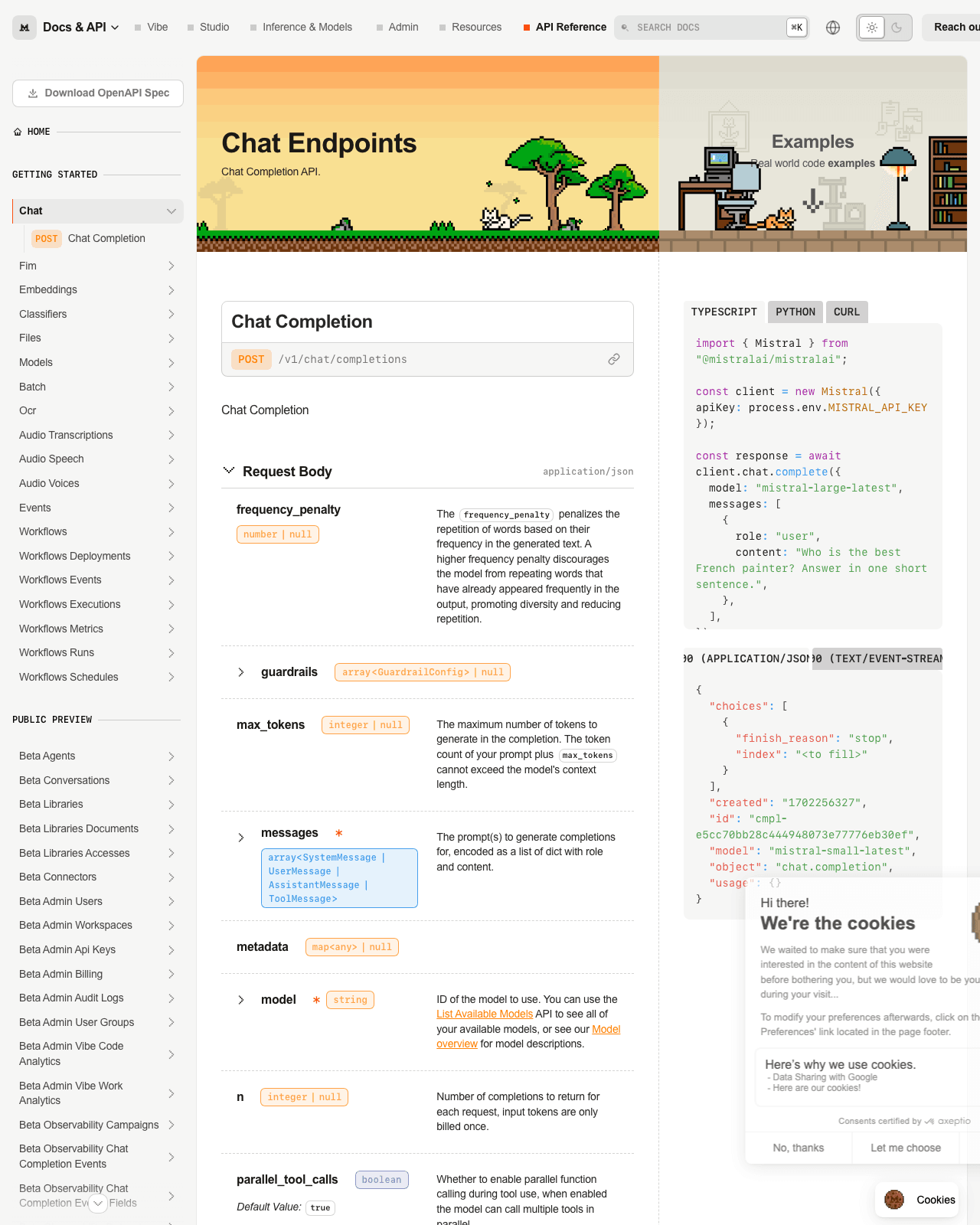Click the application/json content type label
980x1225 pixels.
[588, 472]
